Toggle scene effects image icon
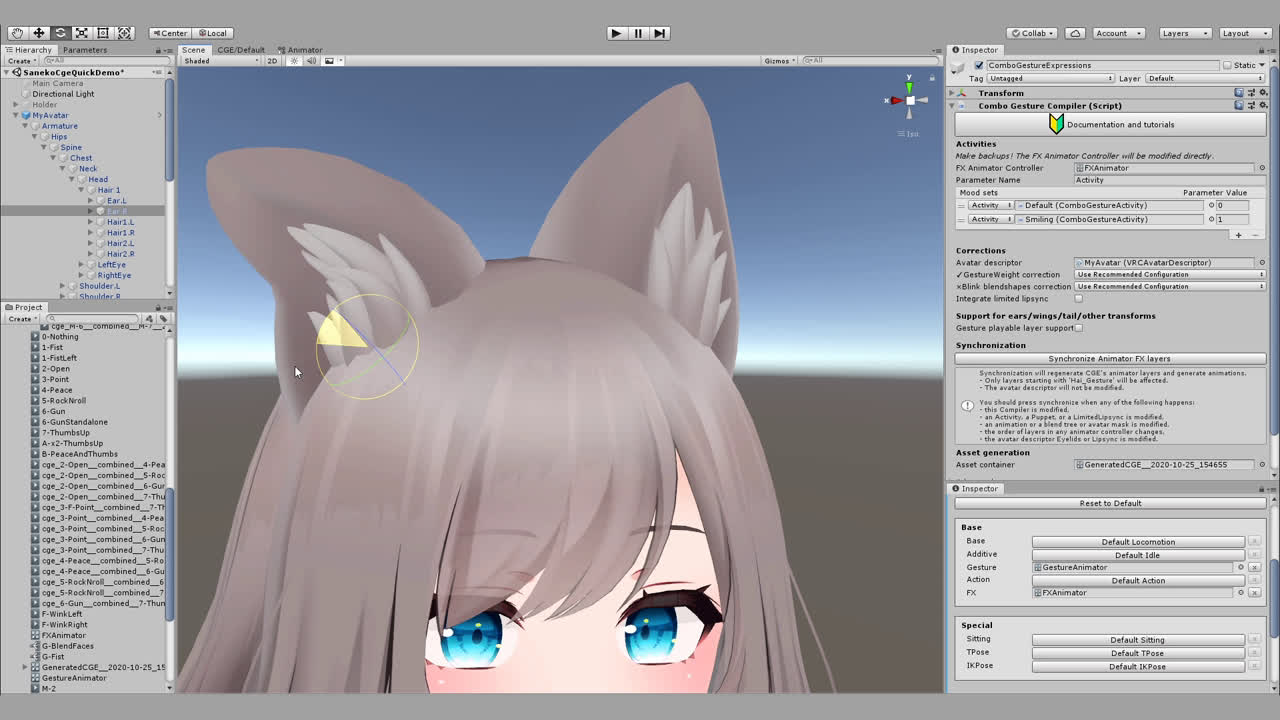 [329, 61]
